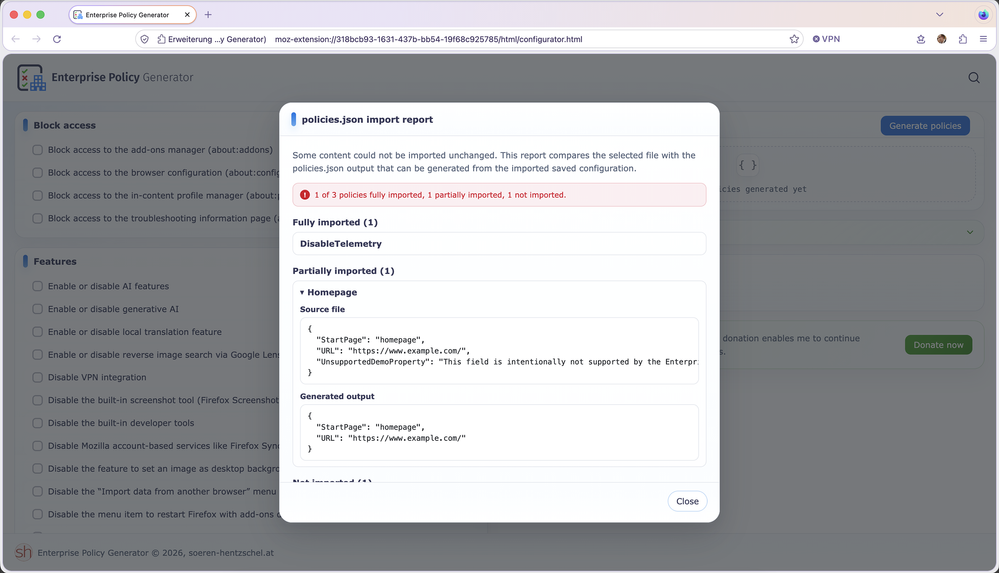The height and width of the screenshot is (573, 999).
Task: Click the alert exclamation icon
Action: point(305,195)
